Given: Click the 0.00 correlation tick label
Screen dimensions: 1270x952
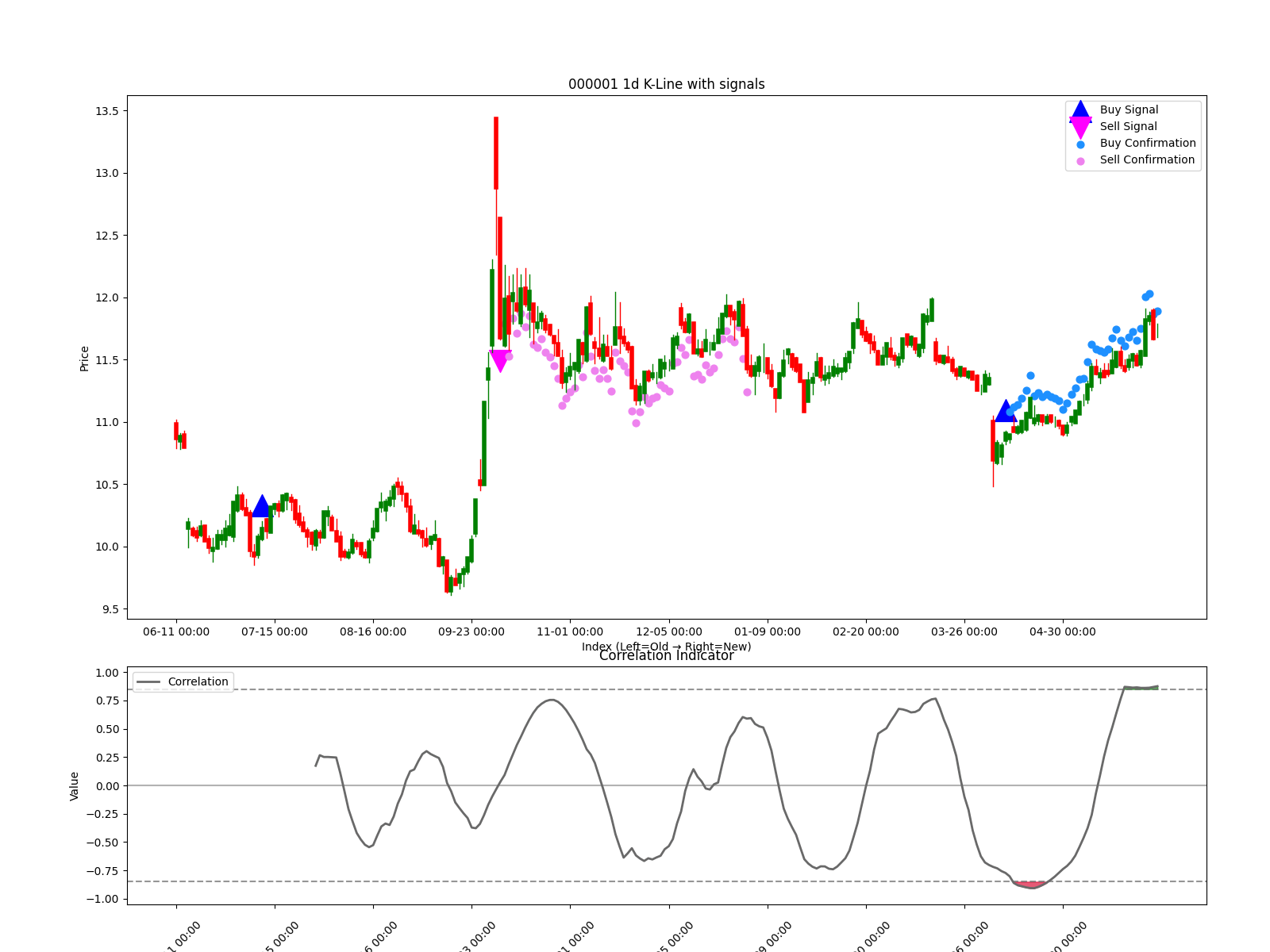Looking at the screenshot, I should [106, 786].
